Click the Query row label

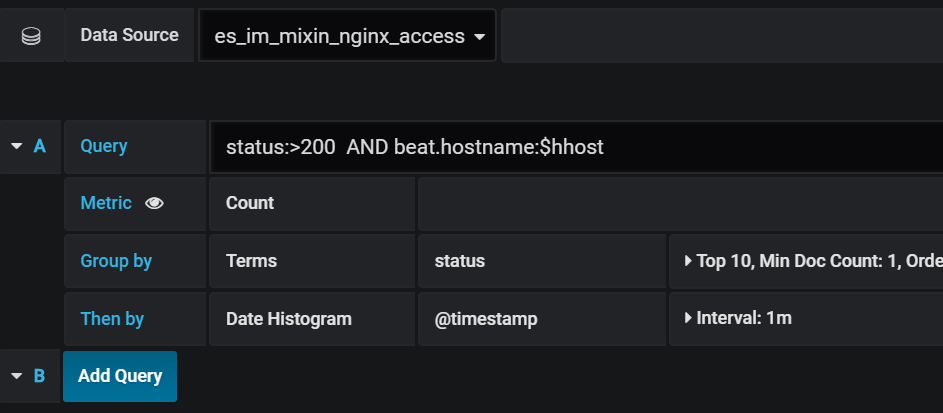click(103, 146)
